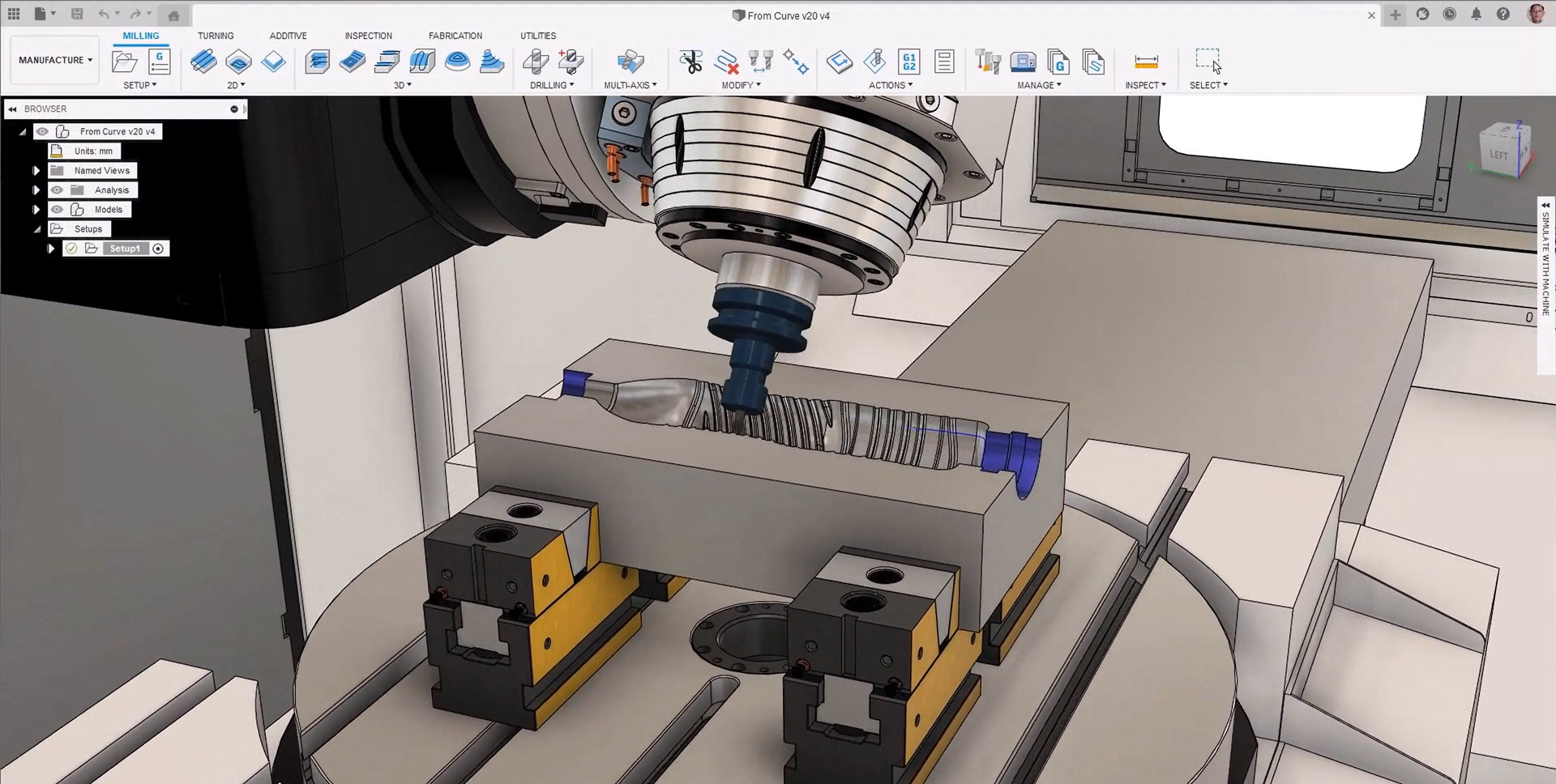Click the Tool Library icon
This screenshot has height=784, width=1556.
[988, 62]
